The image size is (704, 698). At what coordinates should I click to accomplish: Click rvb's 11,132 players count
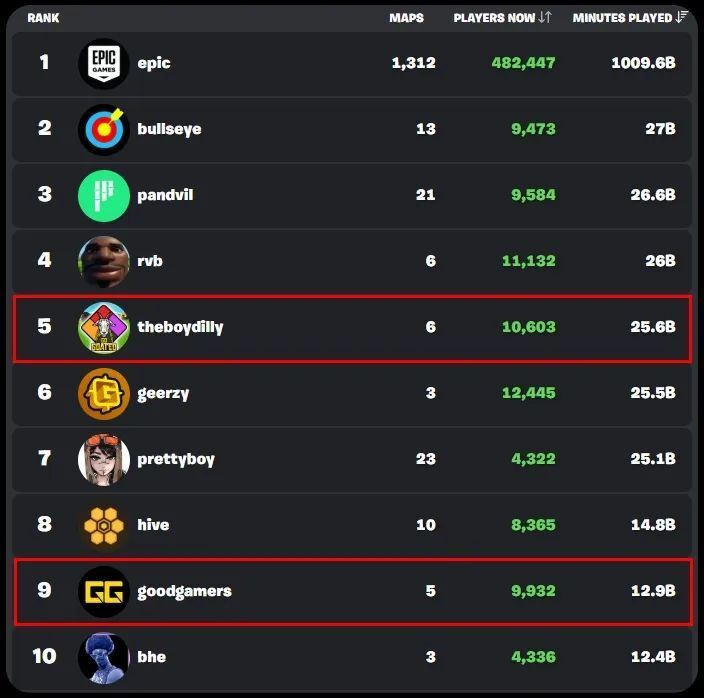coord(531,261)
